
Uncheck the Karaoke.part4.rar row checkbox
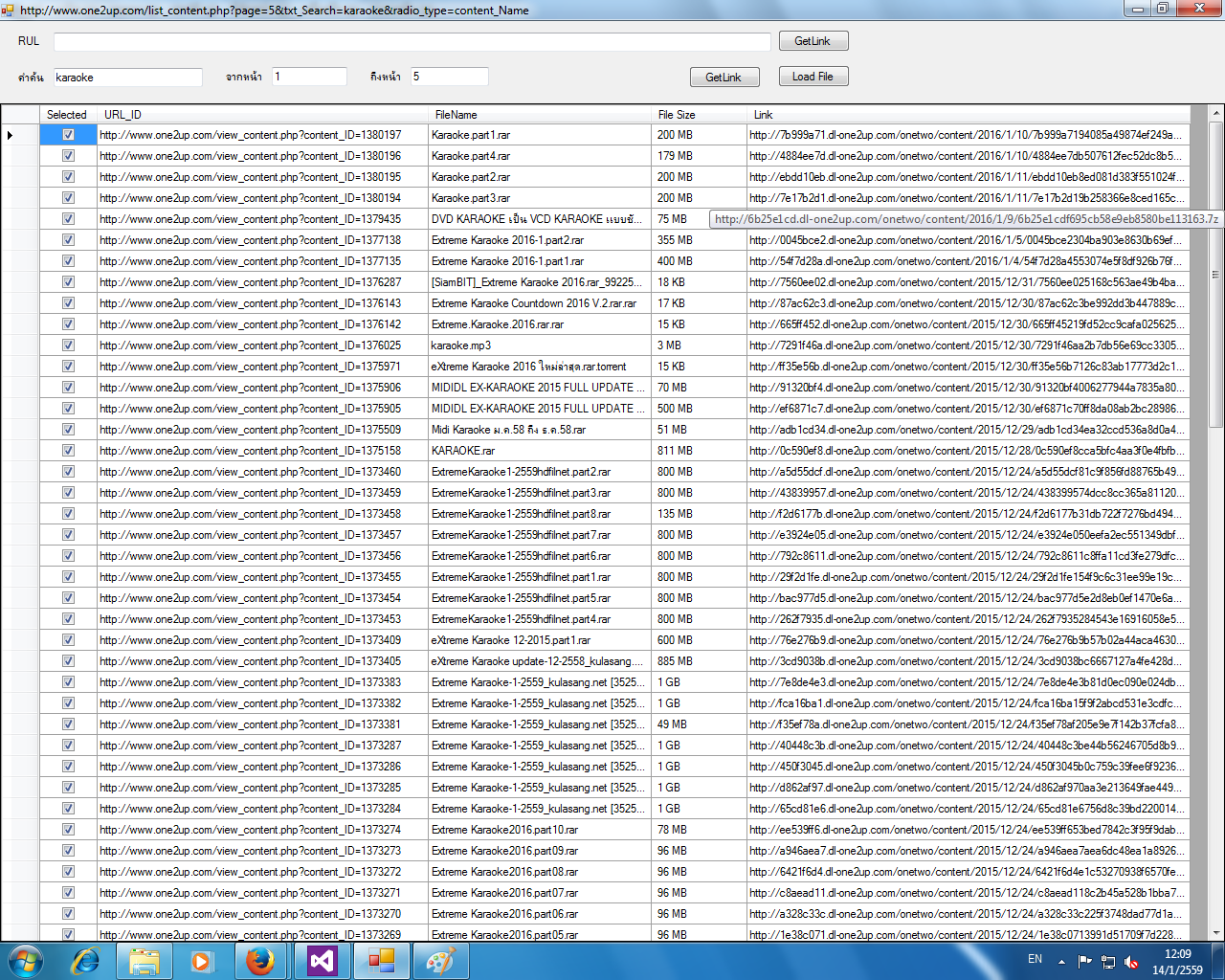click(68, 156)
